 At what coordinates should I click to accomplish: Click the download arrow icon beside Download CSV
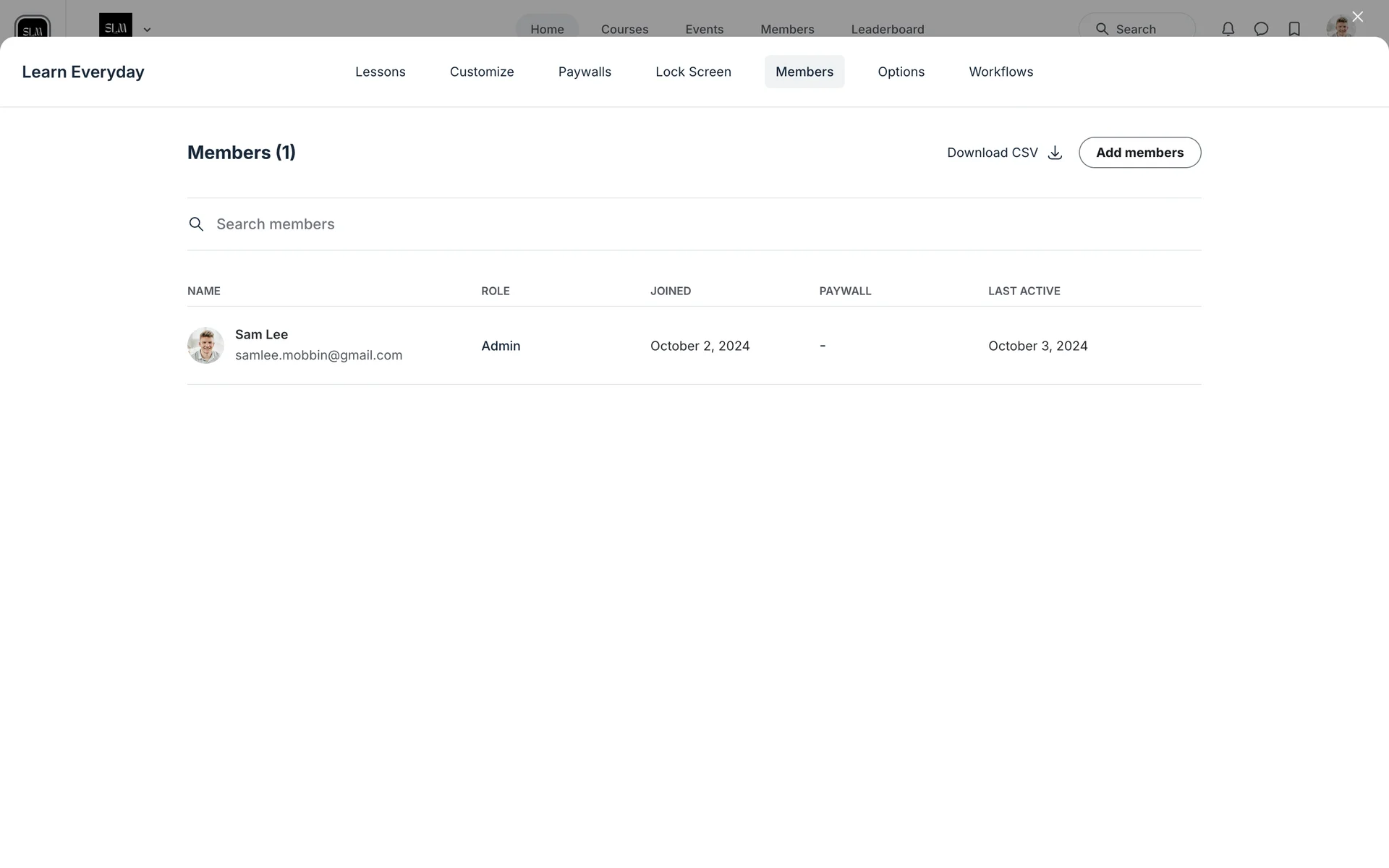1055,153
